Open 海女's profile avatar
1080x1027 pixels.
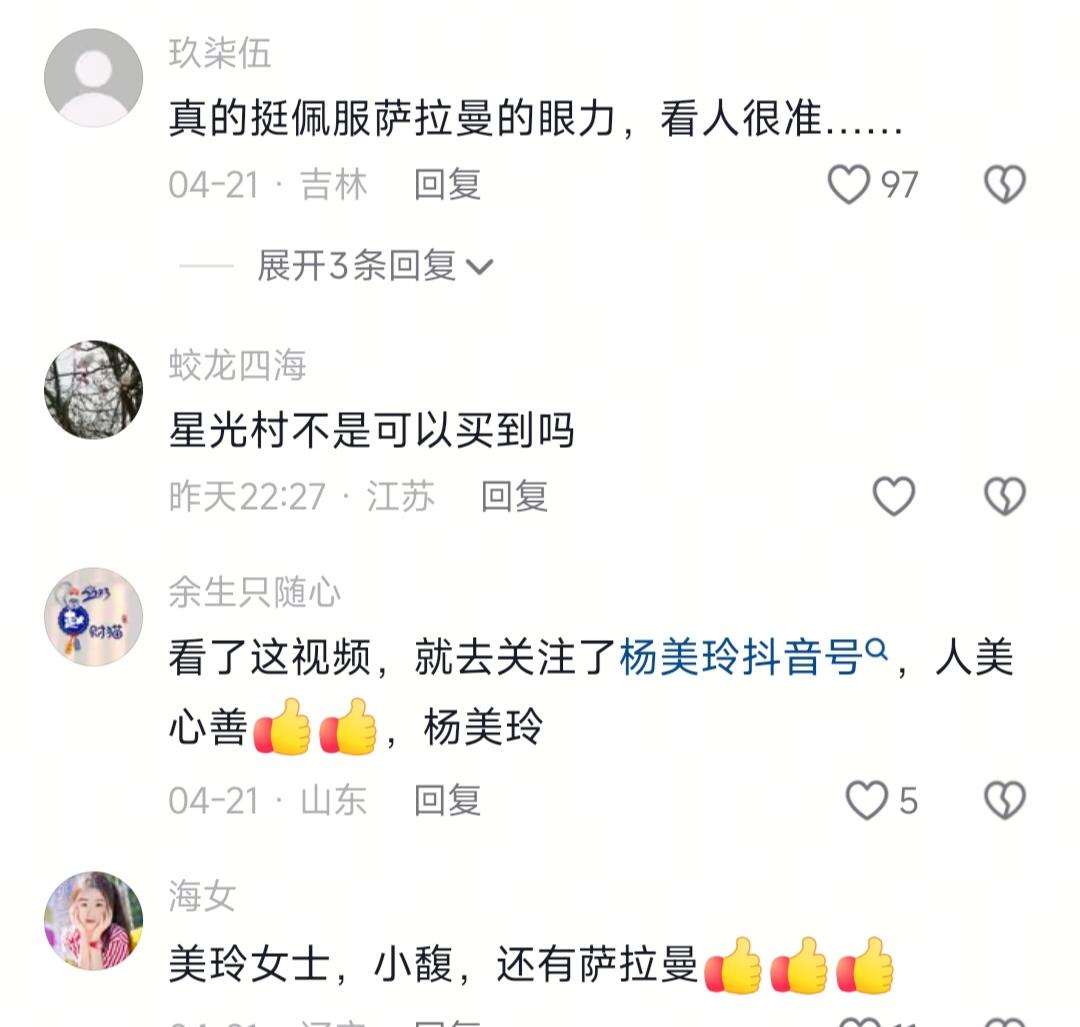coord(94,921)
